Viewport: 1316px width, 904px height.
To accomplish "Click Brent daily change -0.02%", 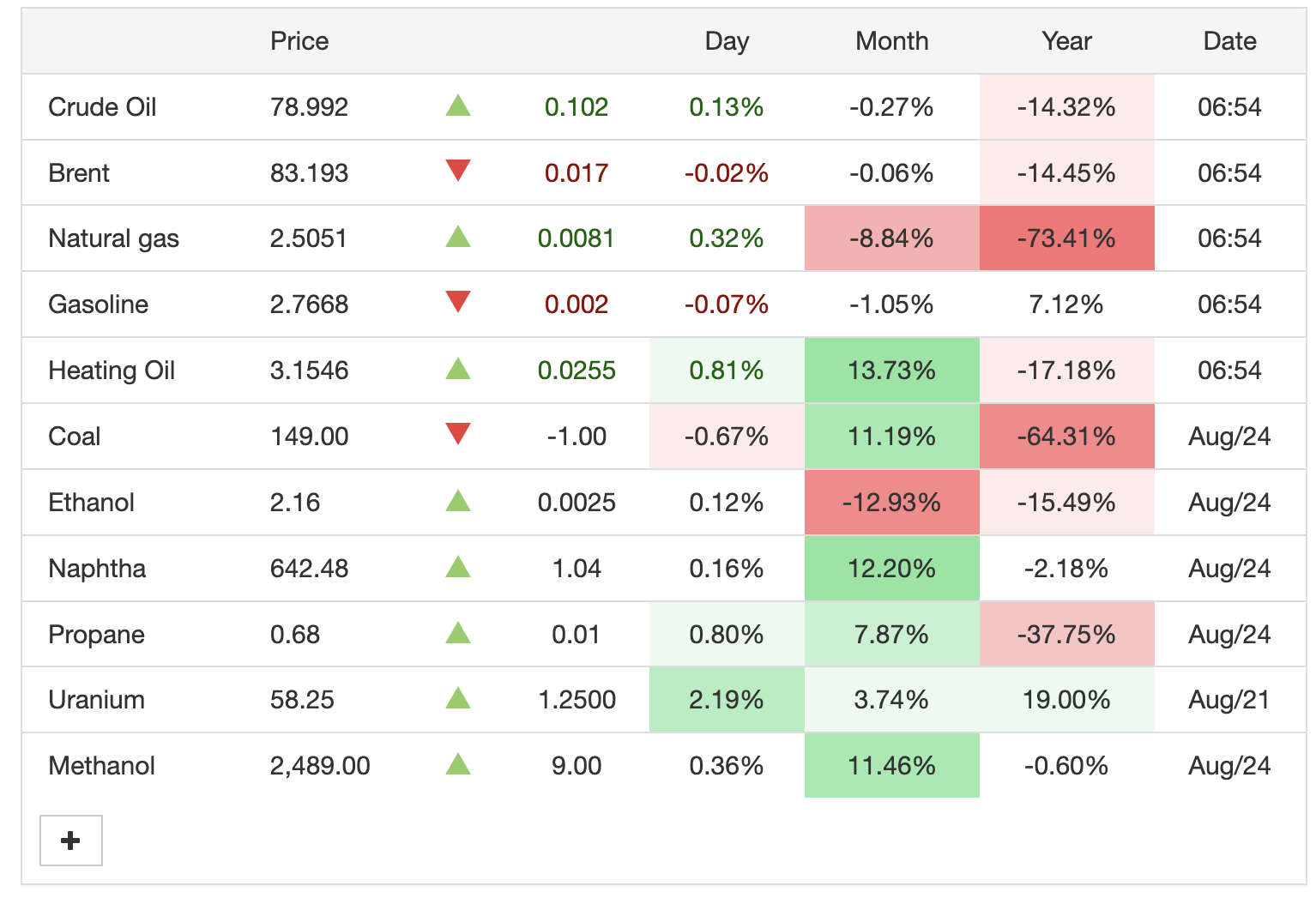I will 727,173.
